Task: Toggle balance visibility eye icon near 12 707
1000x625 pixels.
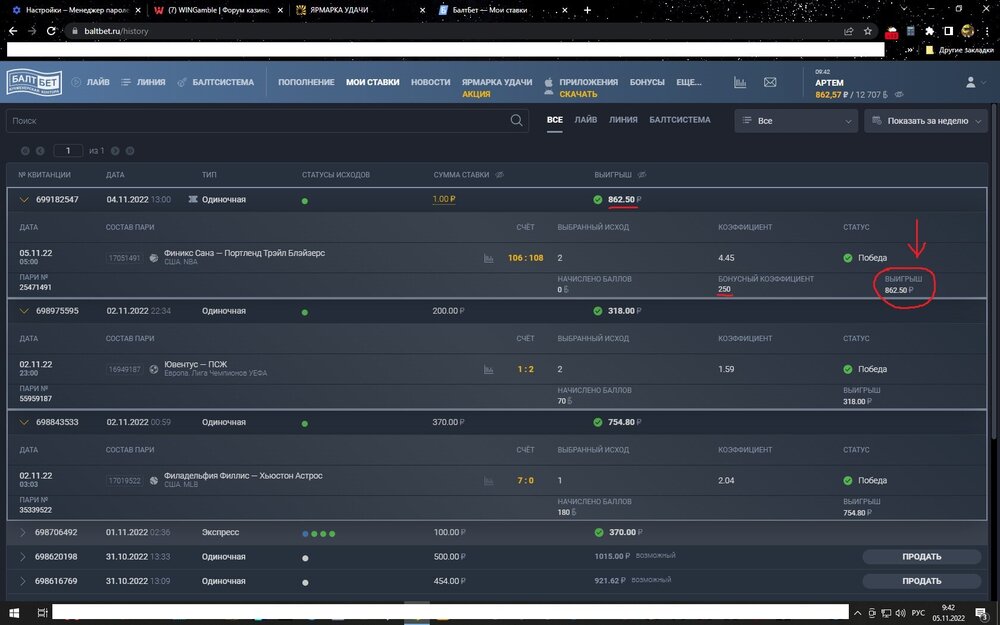Action: [898, 94]
